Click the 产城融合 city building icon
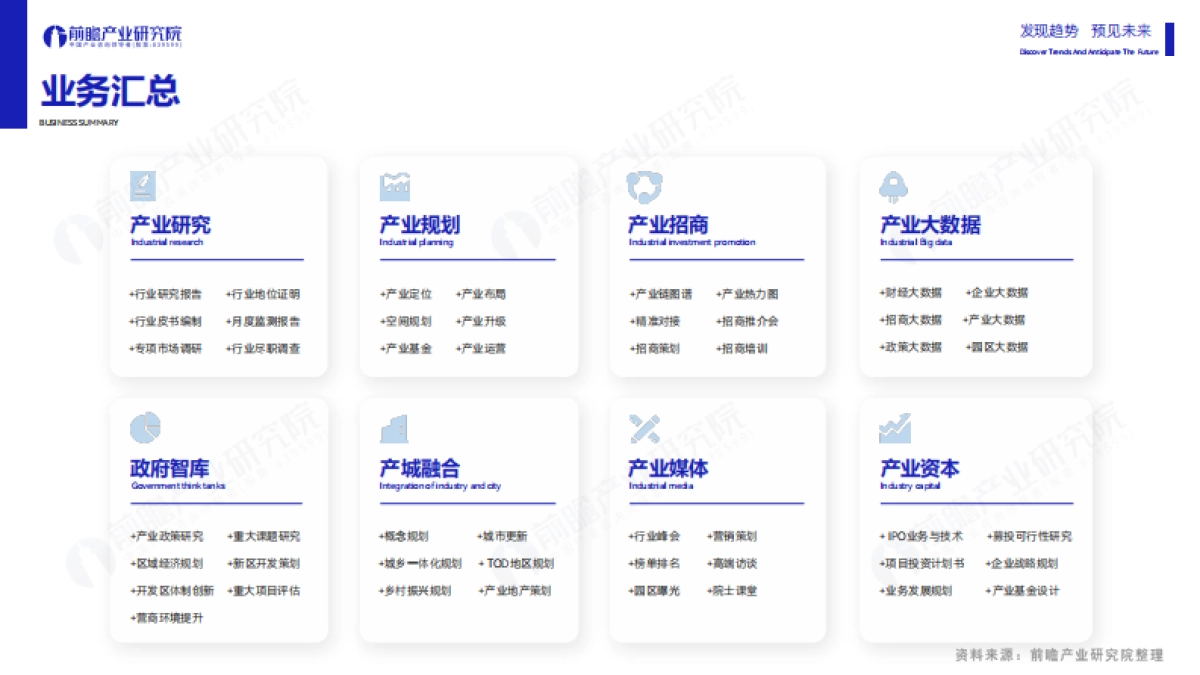This screenshot has height=675, width=1200. tap(392, 427)
